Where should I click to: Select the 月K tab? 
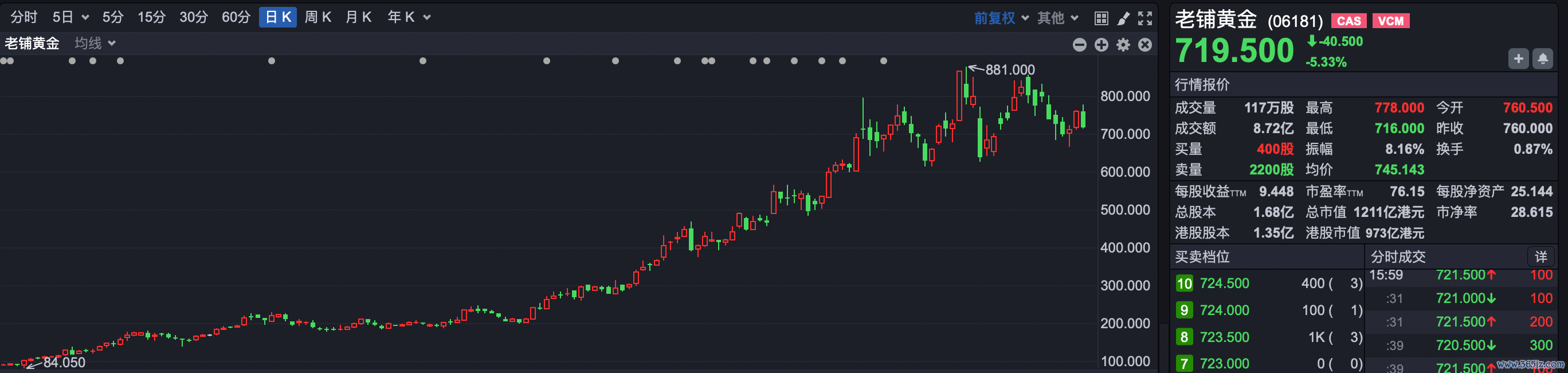(x=359, y=17)
